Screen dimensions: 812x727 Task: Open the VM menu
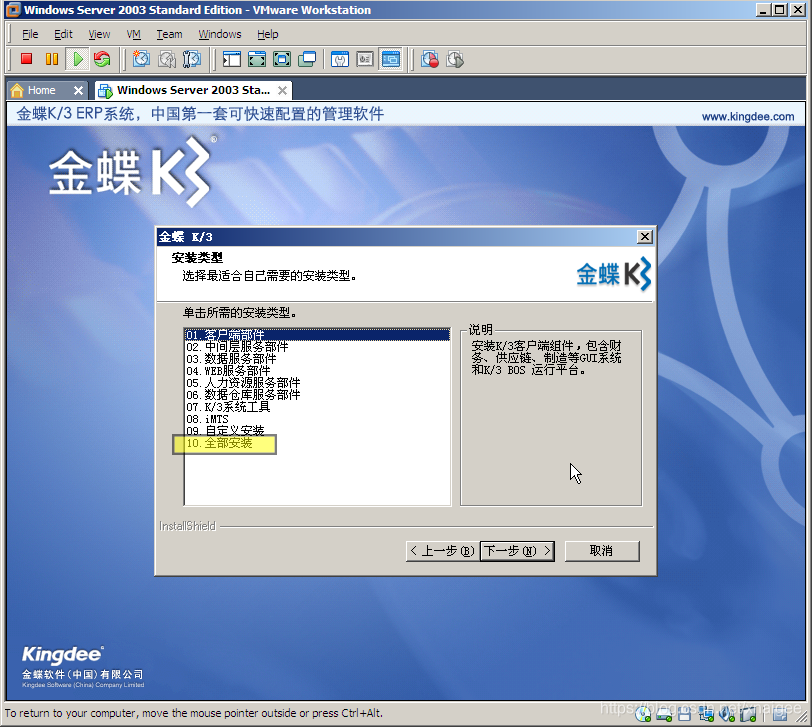[134, 34]
